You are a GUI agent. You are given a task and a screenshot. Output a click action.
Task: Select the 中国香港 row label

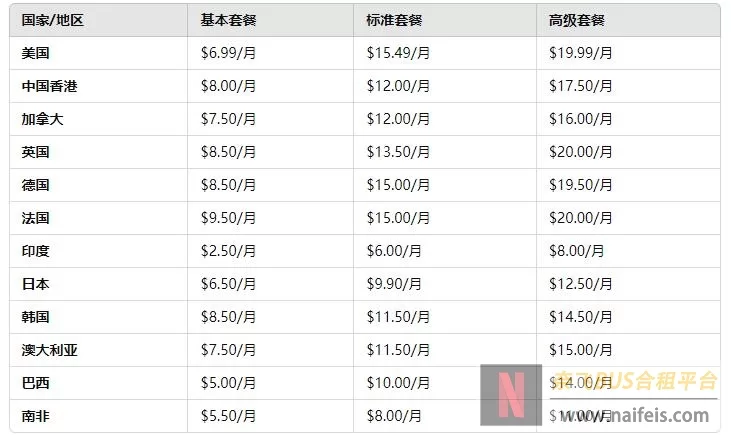point(49,86)
